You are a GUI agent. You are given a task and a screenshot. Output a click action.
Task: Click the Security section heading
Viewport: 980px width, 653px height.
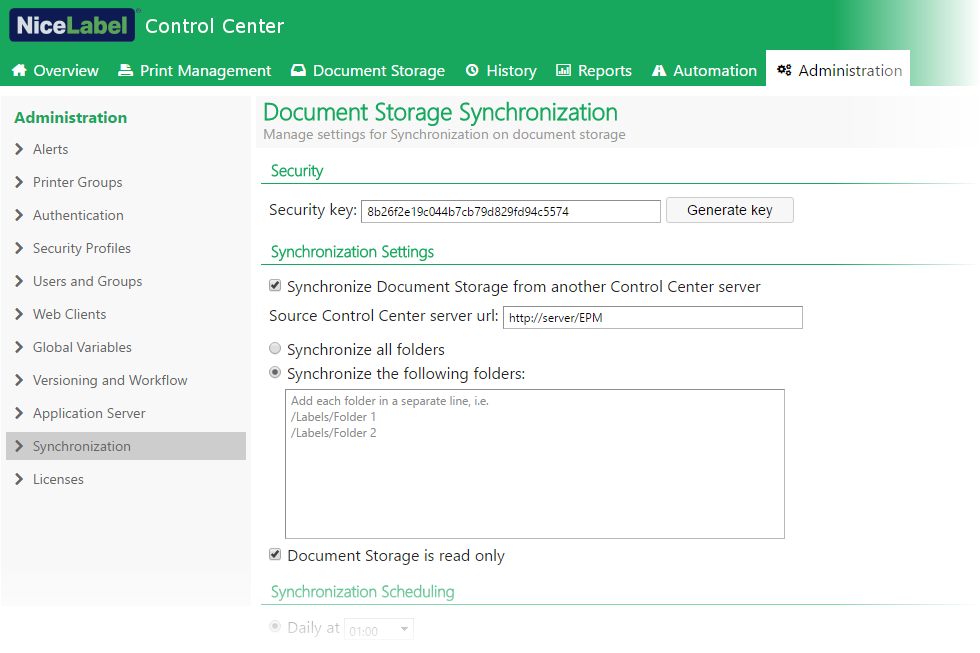click(x=297, y=171)
